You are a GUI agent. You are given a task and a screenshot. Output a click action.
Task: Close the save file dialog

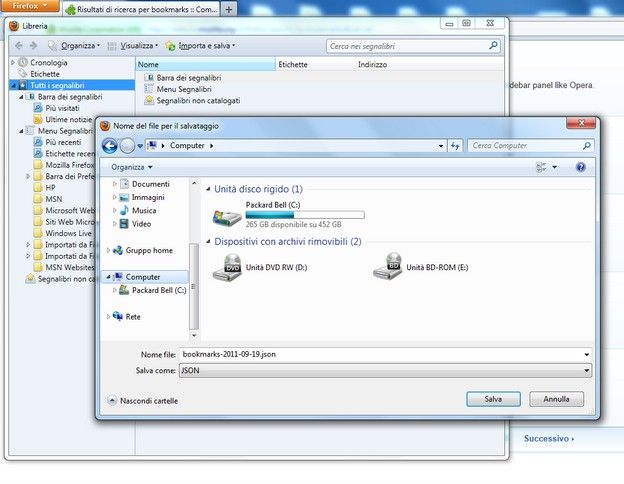[581, 123]
